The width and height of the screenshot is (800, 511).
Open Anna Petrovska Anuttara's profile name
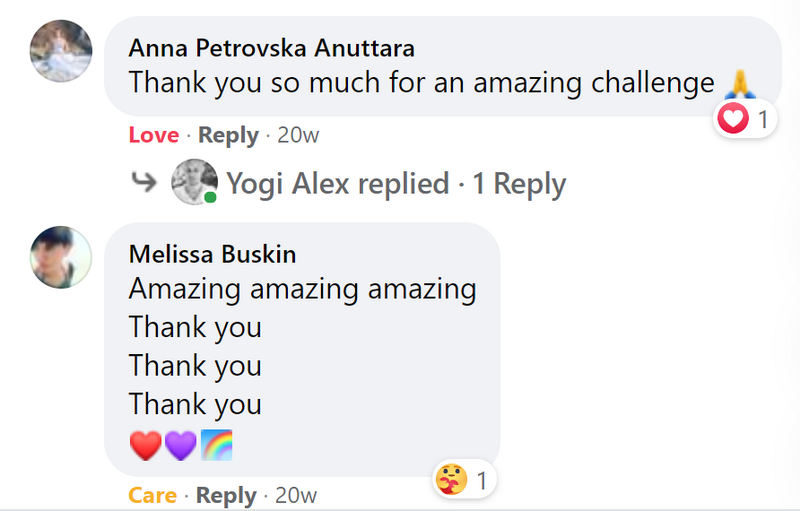(272, 48)
